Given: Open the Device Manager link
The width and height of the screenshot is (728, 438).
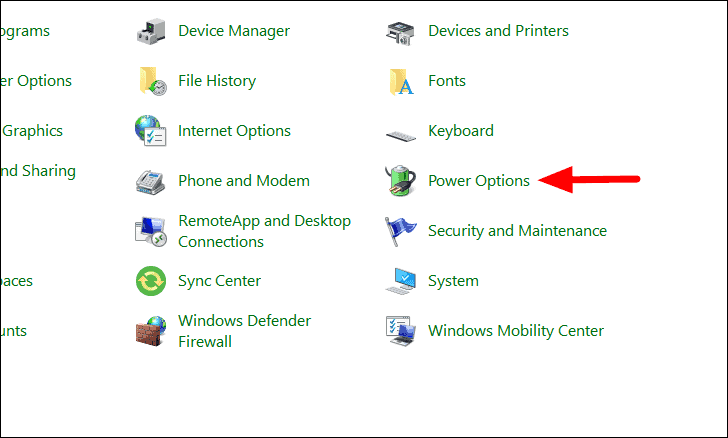Looking at the screenshot, I should click(234, 31).
